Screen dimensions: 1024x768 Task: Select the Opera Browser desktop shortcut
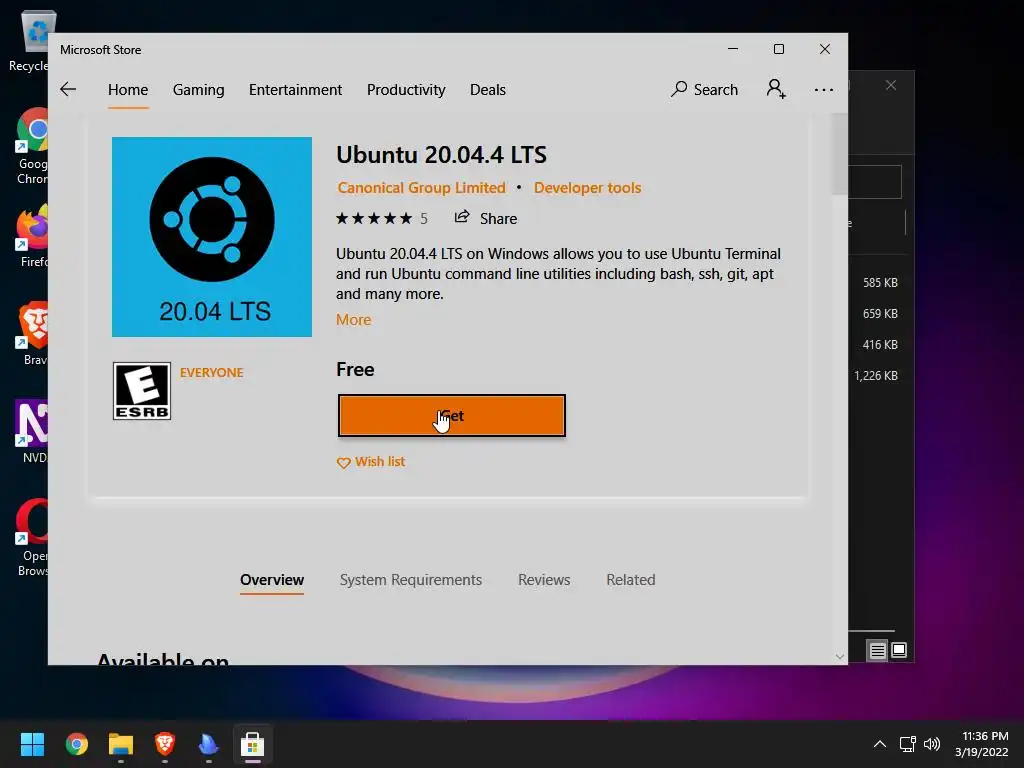click(x=32, y=538)
